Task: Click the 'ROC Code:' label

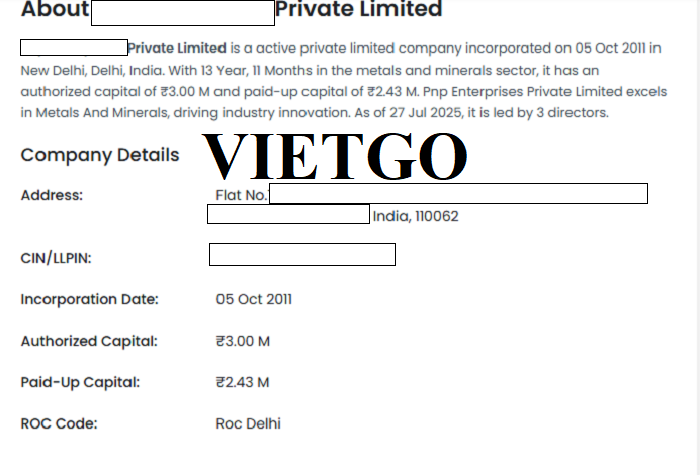Action: click(59, 423)
